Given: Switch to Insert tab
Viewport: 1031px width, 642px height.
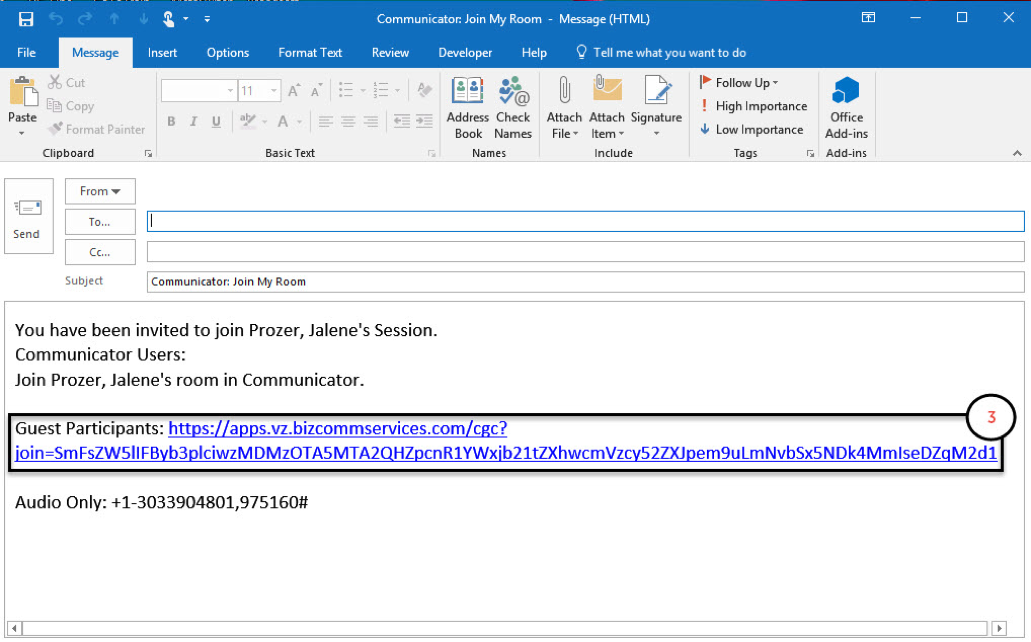Looking at the screenshot, I should [x=162, y=53].
